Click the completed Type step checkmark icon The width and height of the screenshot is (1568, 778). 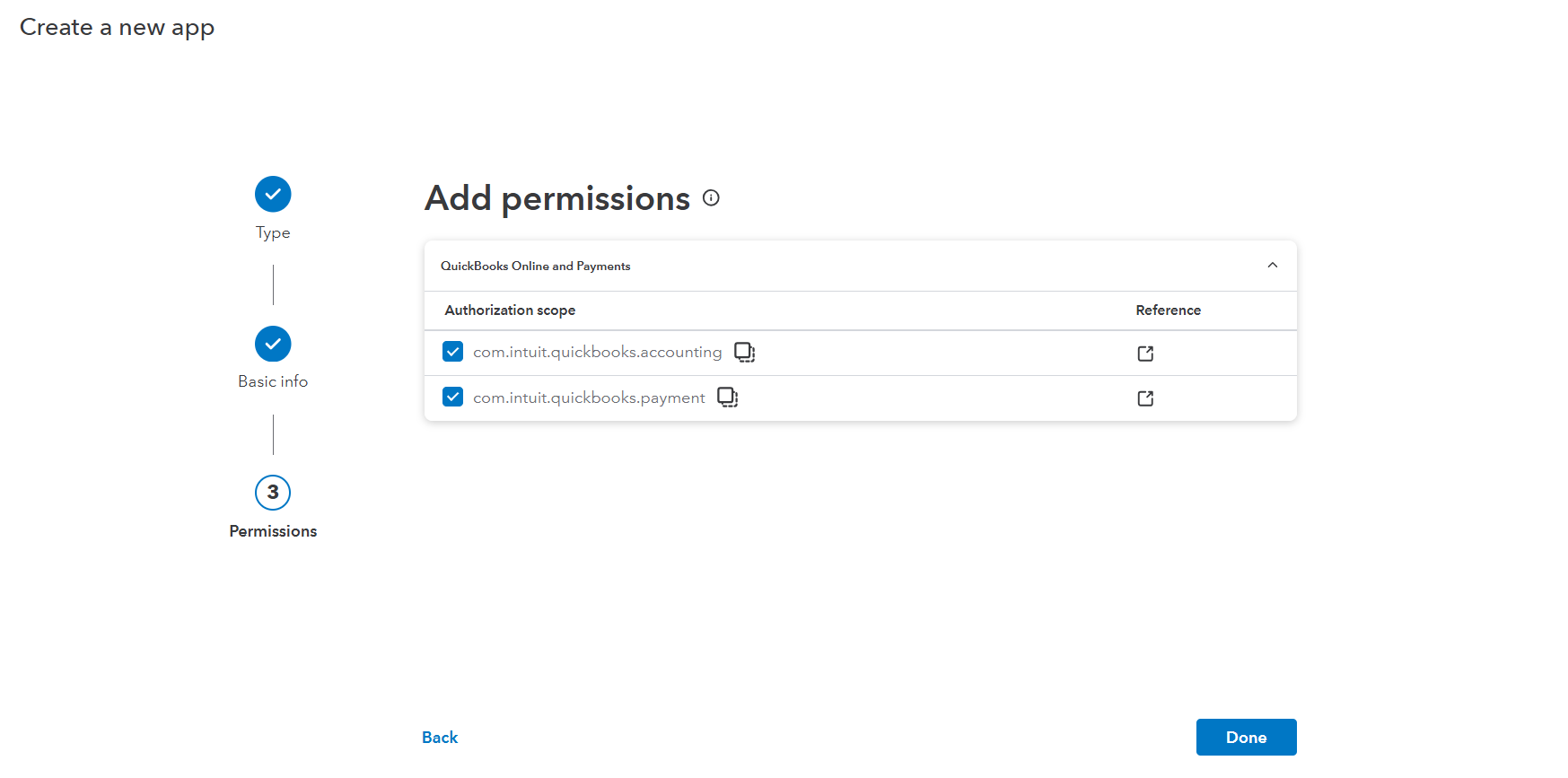(273, 194)
